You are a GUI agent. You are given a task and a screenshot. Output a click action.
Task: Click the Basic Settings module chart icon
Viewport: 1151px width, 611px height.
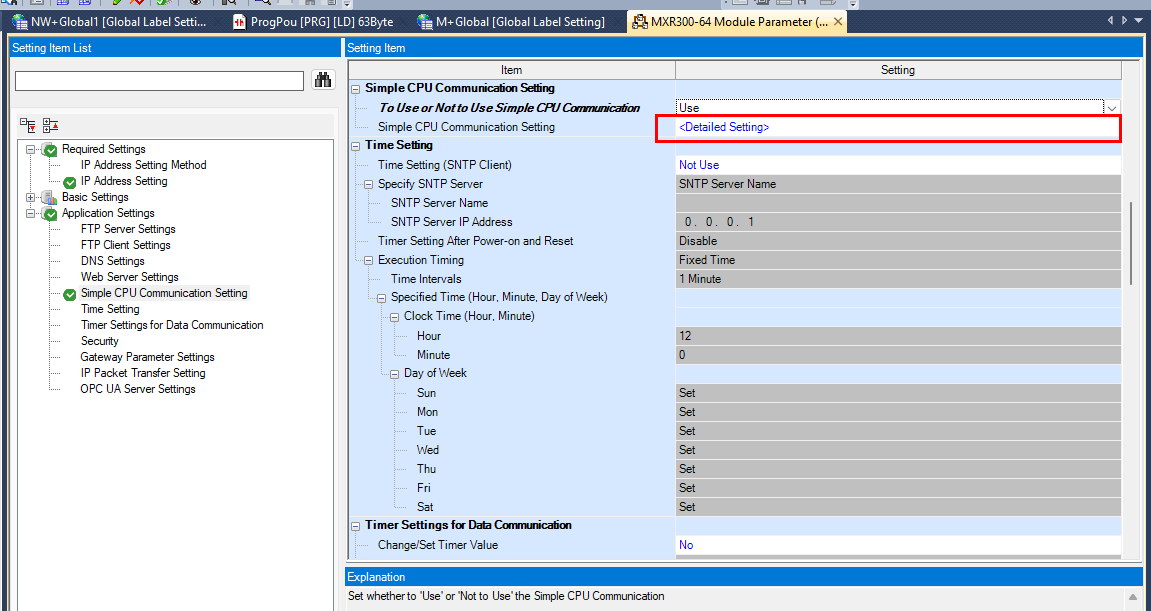click(49, 198)
